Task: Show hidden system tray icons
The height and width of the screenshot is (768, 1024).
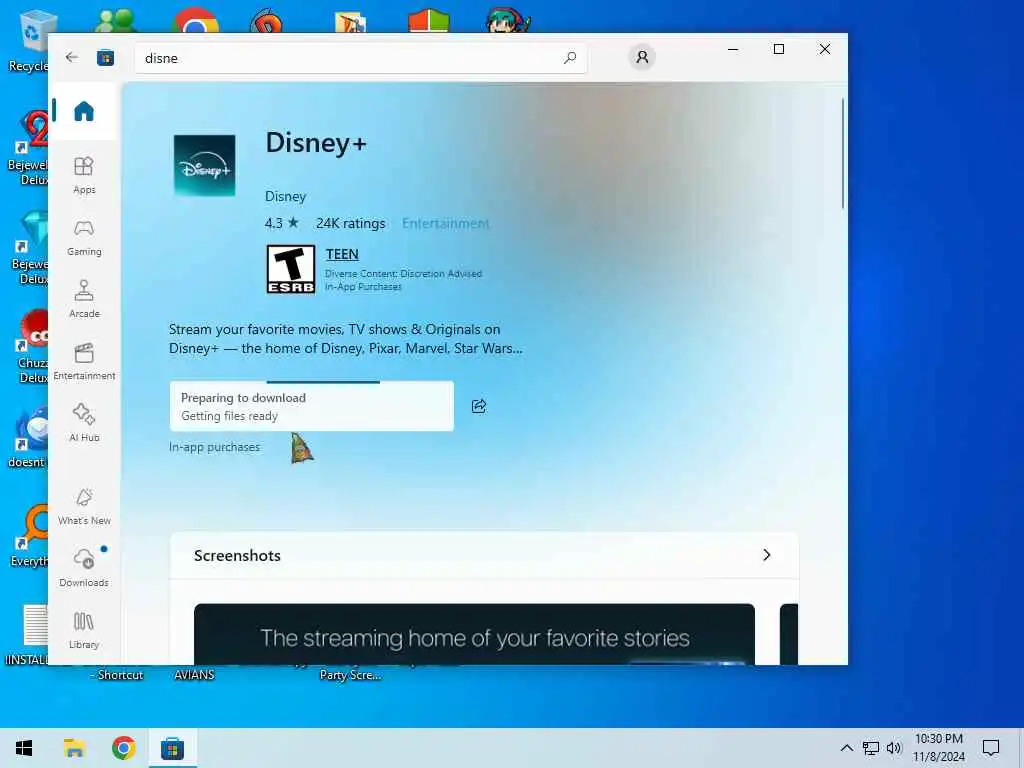Action: [846, 748]
